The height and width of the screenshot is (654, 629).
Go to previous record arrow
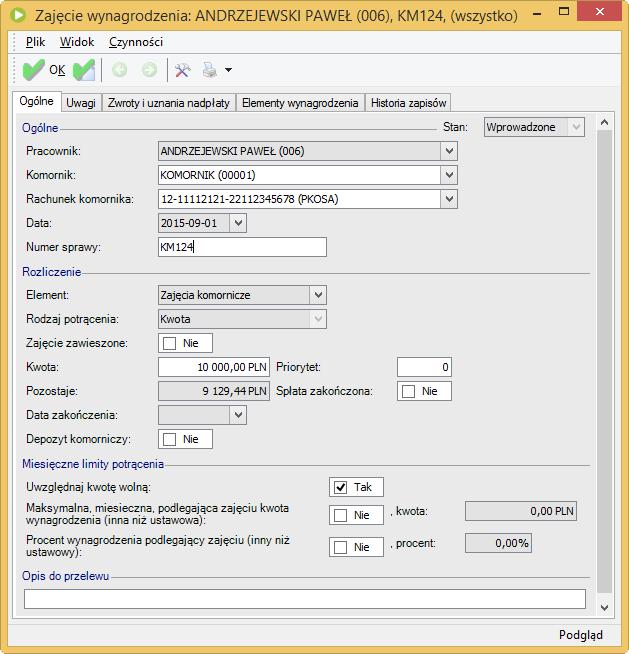tap(120, 70)
